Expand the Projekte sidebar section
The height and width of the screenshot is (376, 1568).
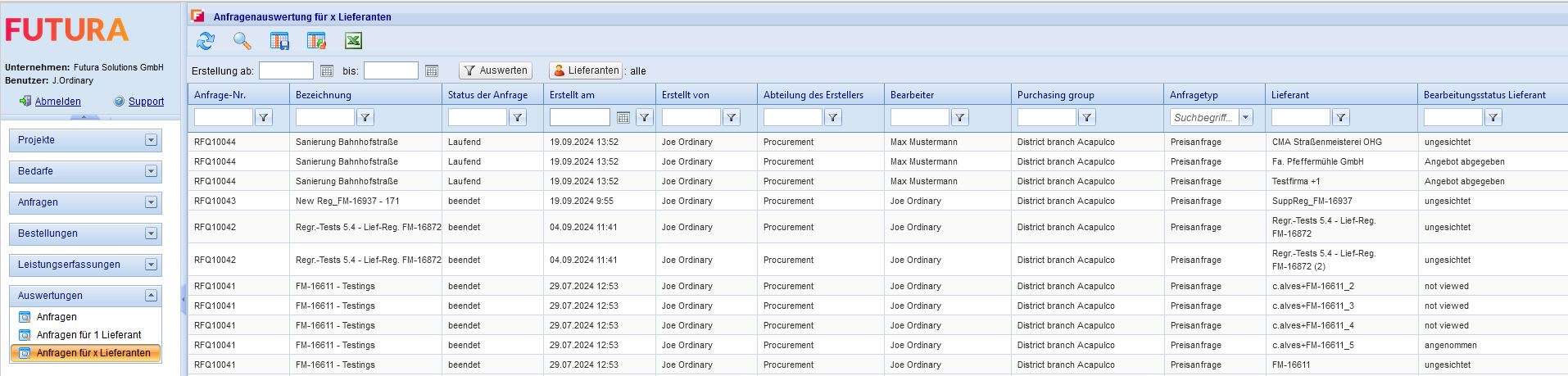pos(151,140)
